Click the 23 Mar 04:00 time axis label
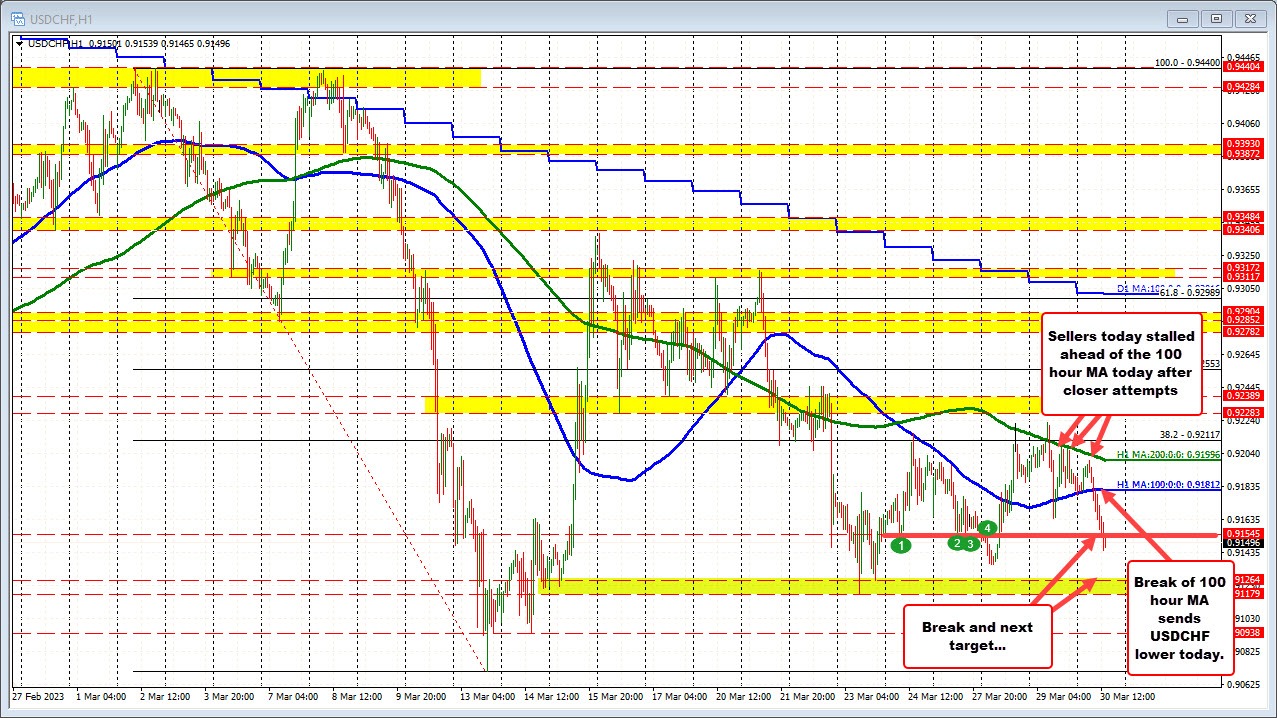 point(874,696)
